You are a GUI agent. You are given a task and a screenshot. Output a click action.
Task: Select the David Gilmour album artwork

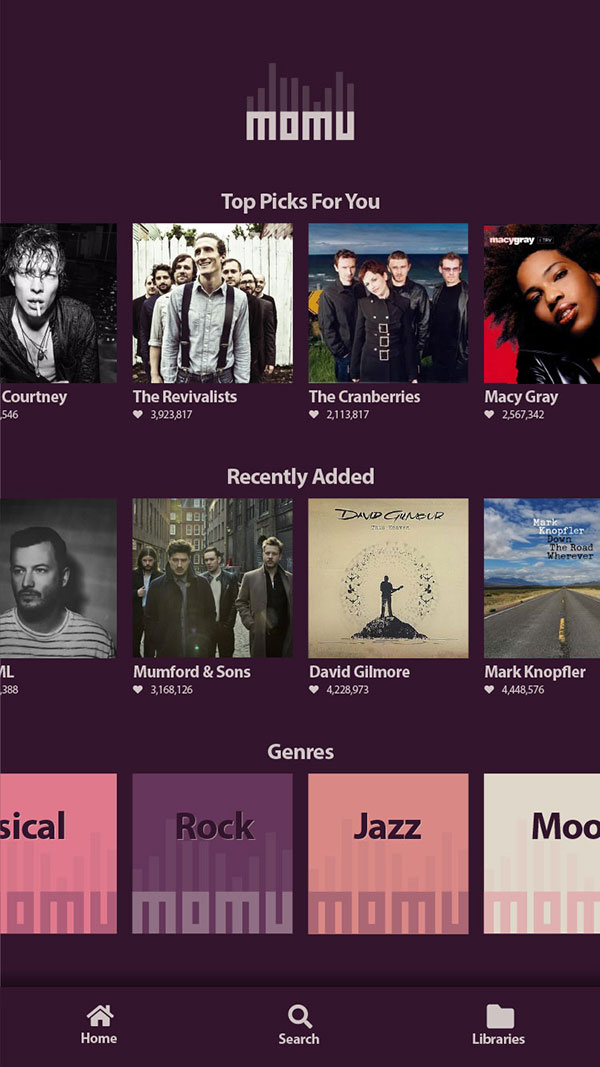click(388, 578)
